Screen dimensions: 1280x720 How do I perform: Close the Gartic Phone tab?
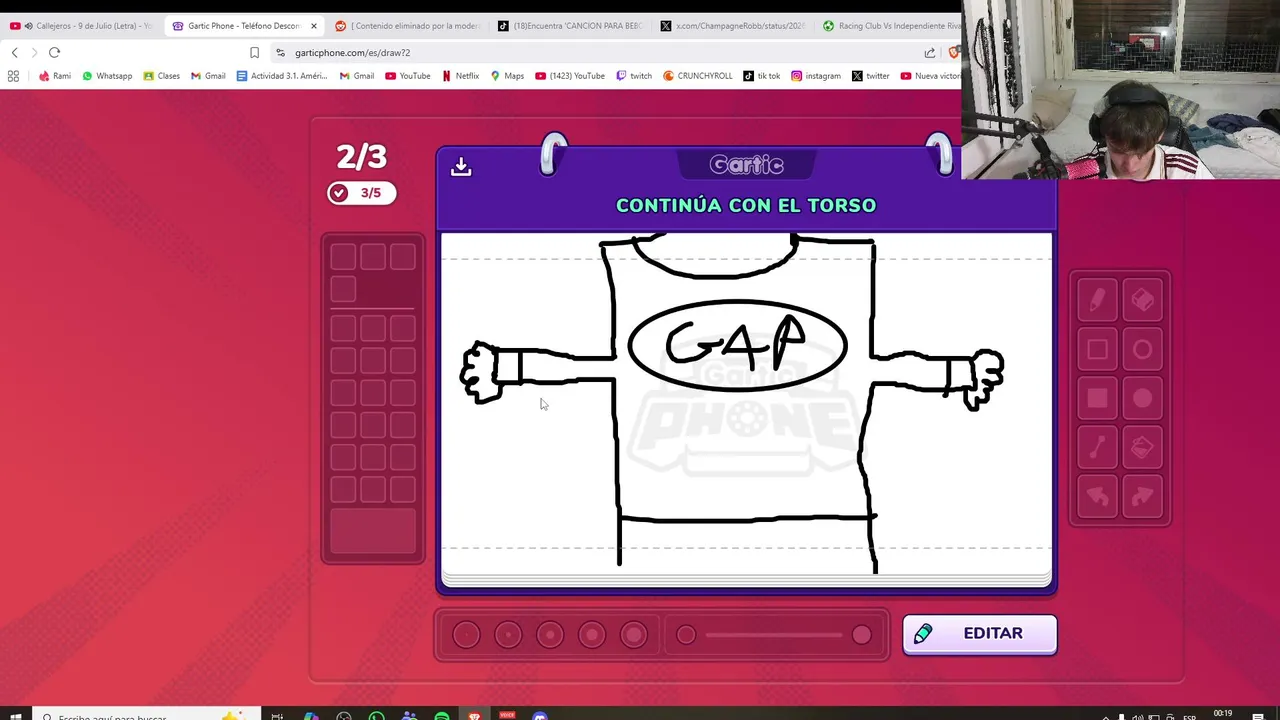coord(313,26)
